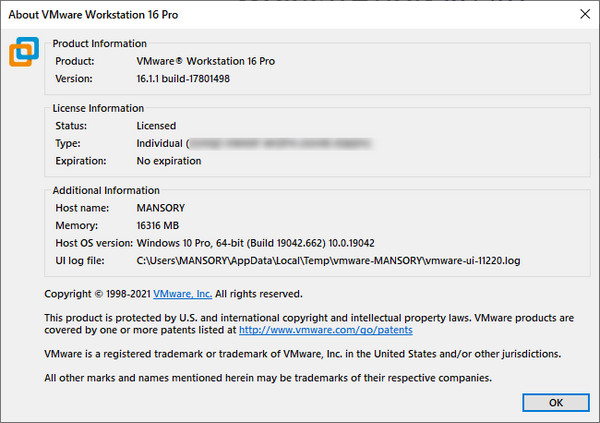Click the Licensed status value
The image size is (600, 423).
[156, 126]
